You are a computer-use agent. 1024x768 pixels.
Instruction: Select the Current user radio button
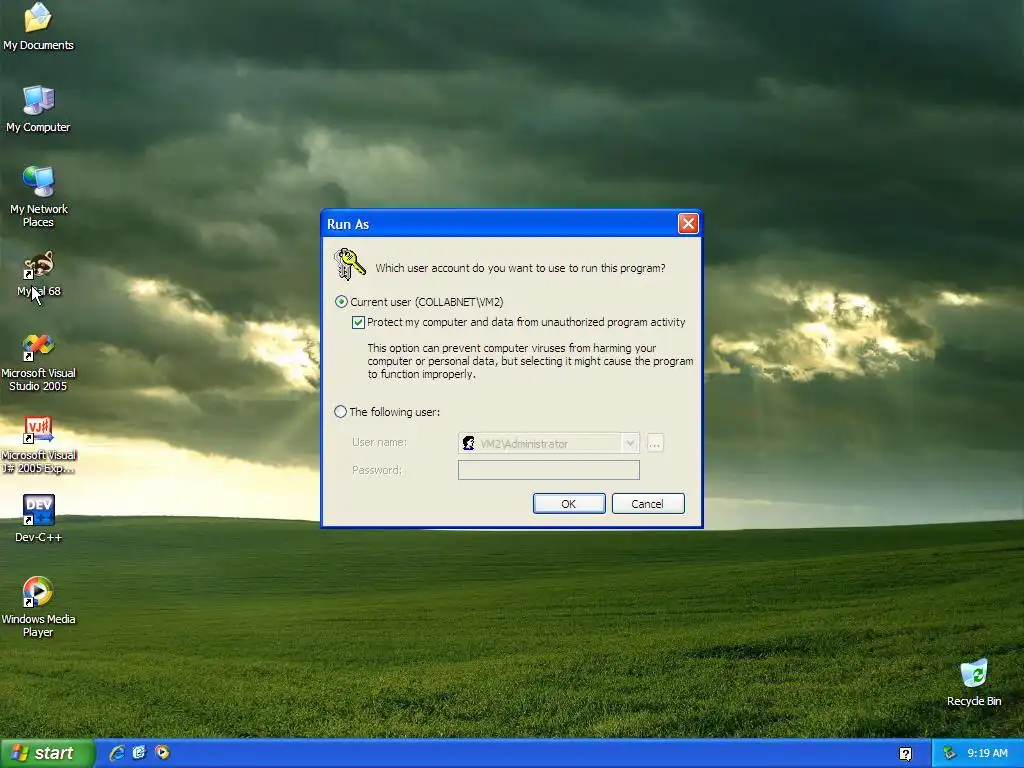click(341, 302)
